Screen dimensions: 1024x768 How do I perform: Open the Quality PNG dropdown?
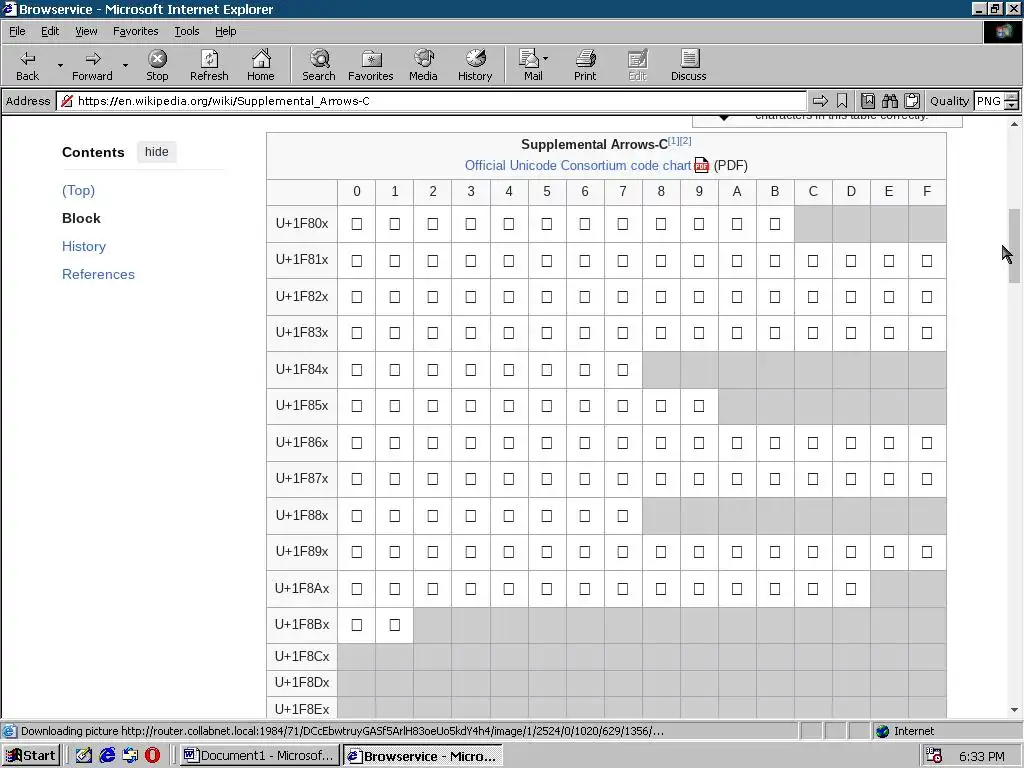(x=1011, y=101)
